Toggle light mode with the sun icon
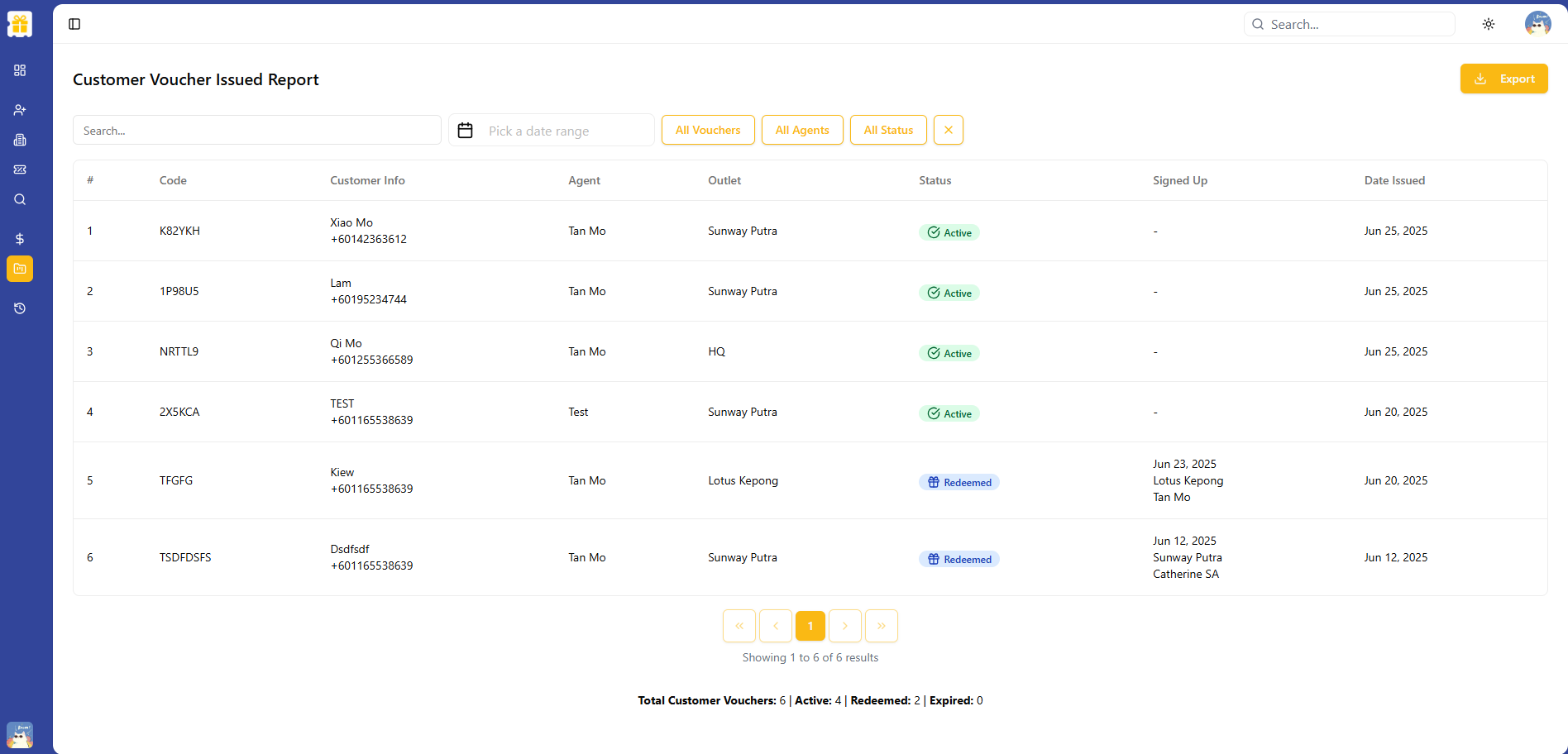Screen dimensions: 1568x754 point(1488,24)
